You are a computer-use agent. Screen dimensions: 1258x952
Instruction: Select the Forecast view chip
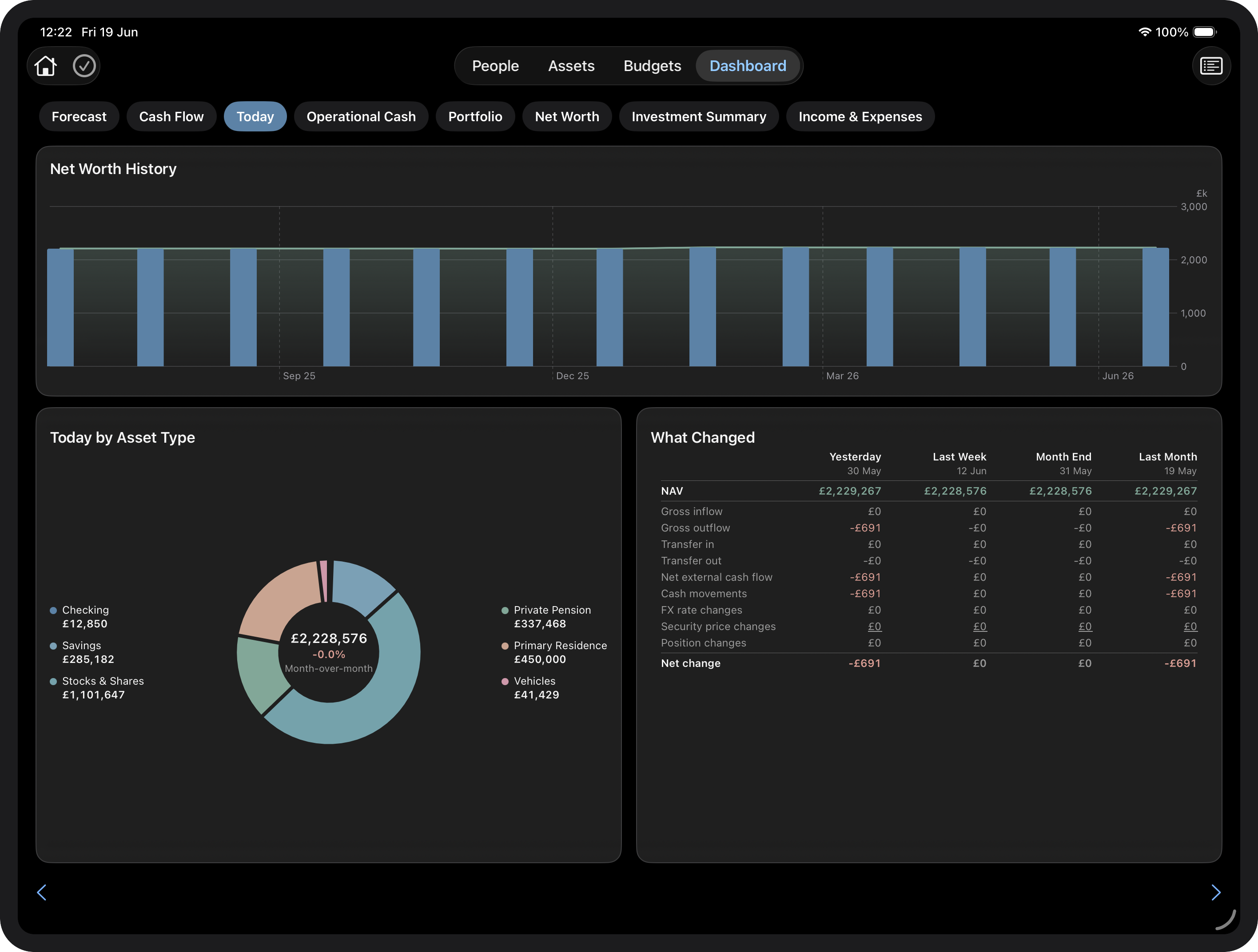[x=79, y=116]
